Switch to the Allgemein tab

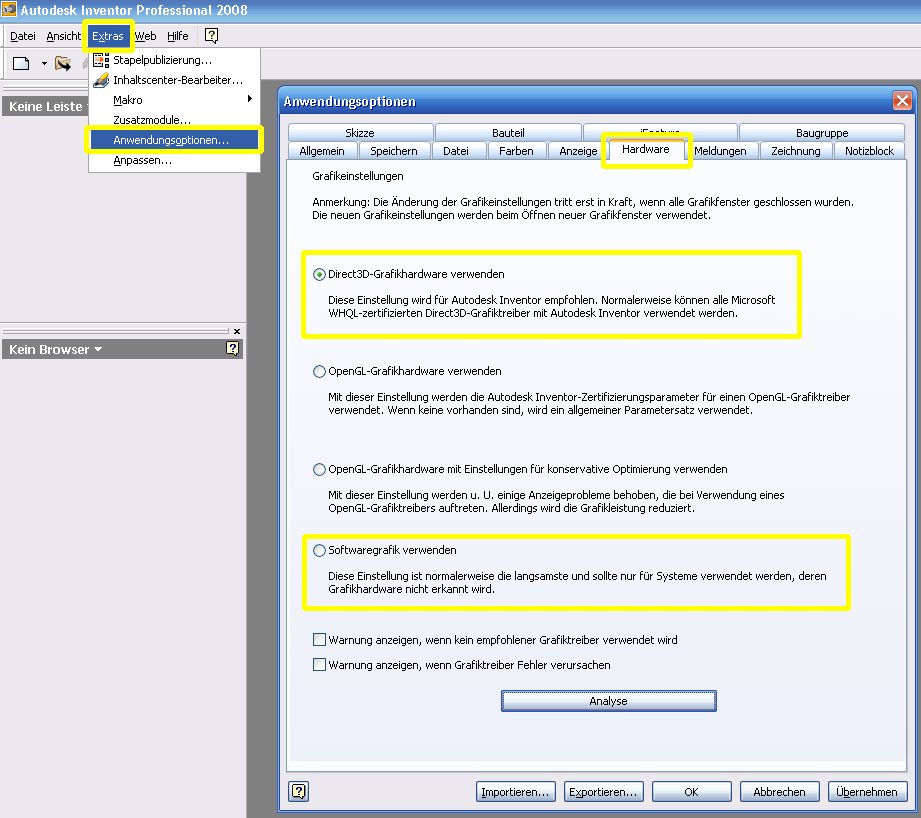[322, 151]
